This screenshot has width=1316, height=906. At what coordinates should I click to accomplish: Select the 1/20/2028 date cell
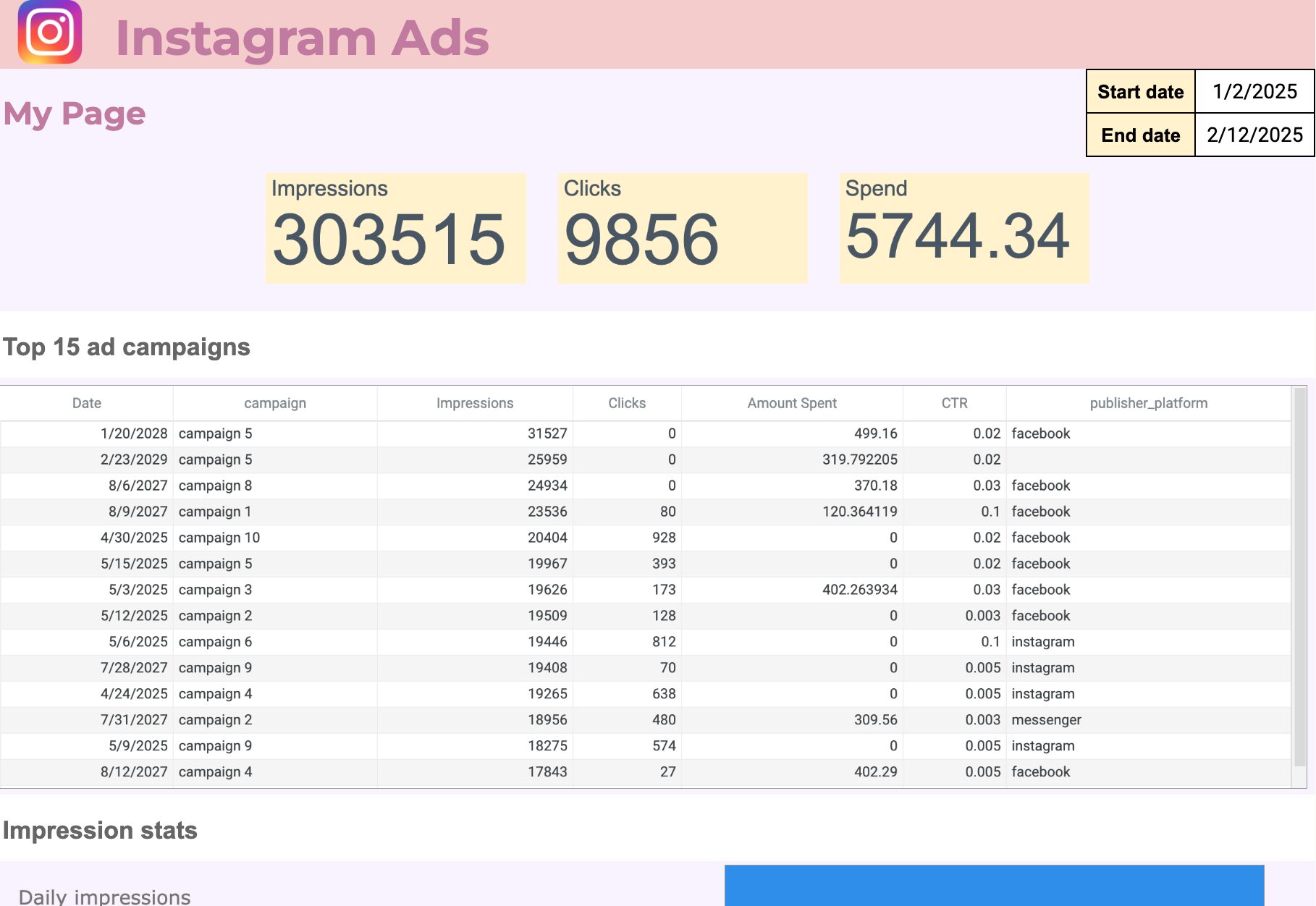[x=87, y=433]
